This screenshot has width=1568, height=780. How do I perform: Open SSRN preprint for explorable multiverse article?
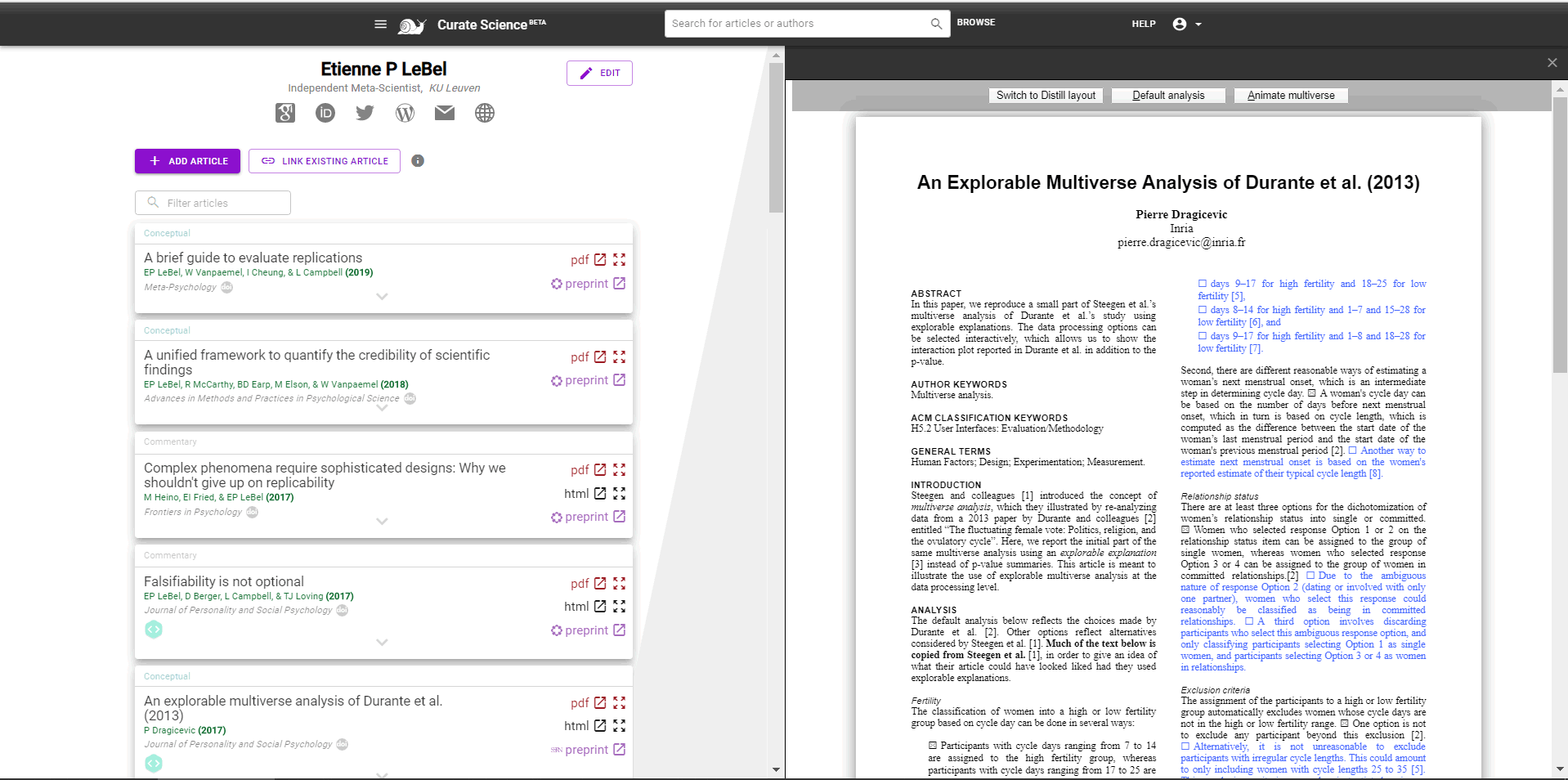[588, 750]
